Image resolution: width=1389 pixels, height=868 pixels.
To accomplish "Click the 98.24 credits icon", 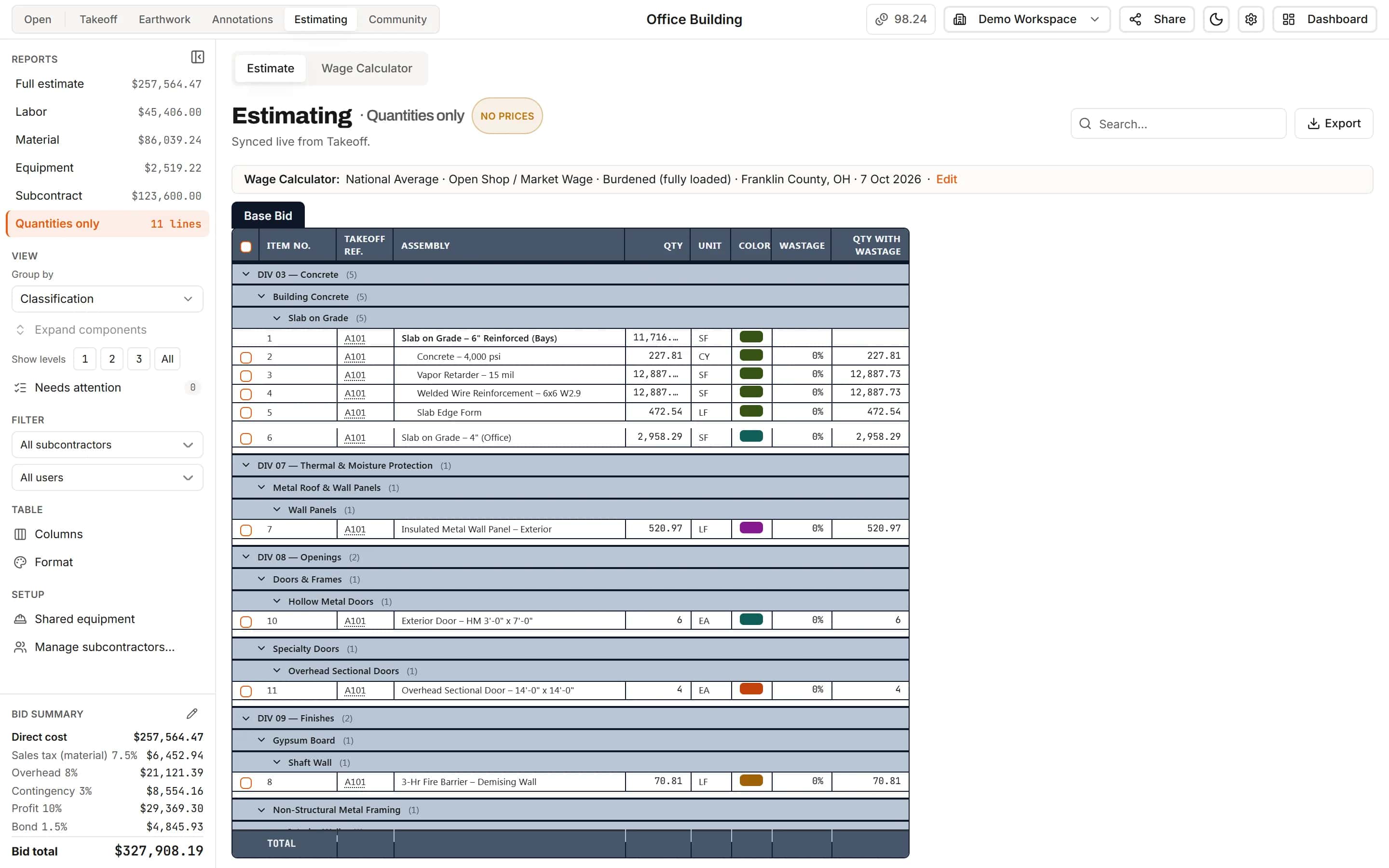I will click(x=882, y=19).
